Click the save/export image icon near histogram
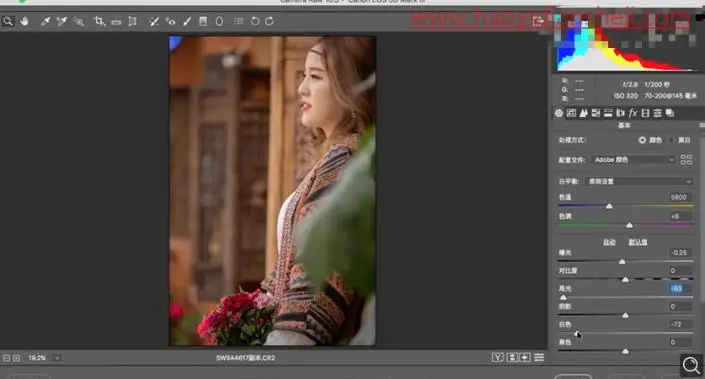 pyautogui.click(x=538, y=21)
